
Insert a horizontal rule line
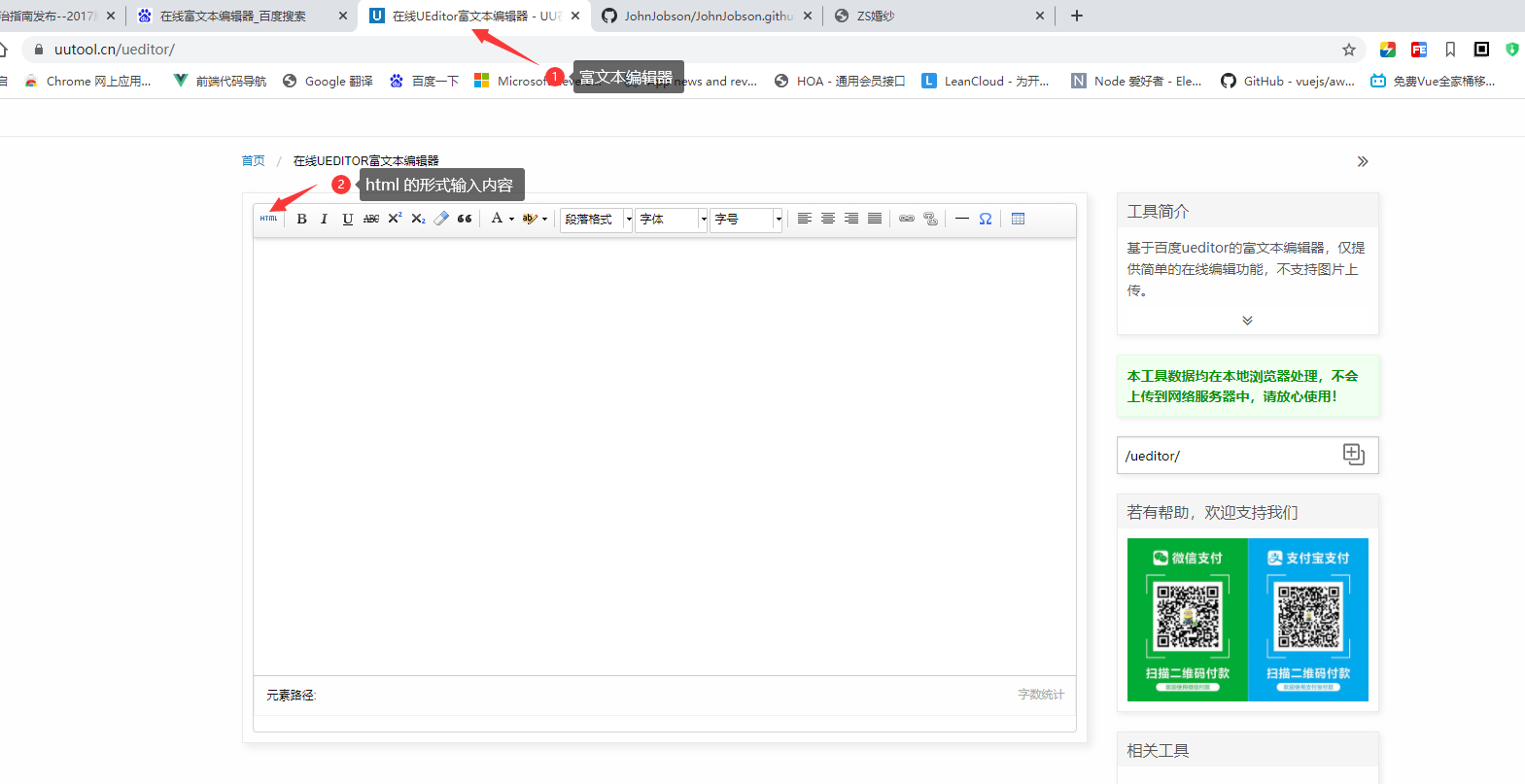962,219
